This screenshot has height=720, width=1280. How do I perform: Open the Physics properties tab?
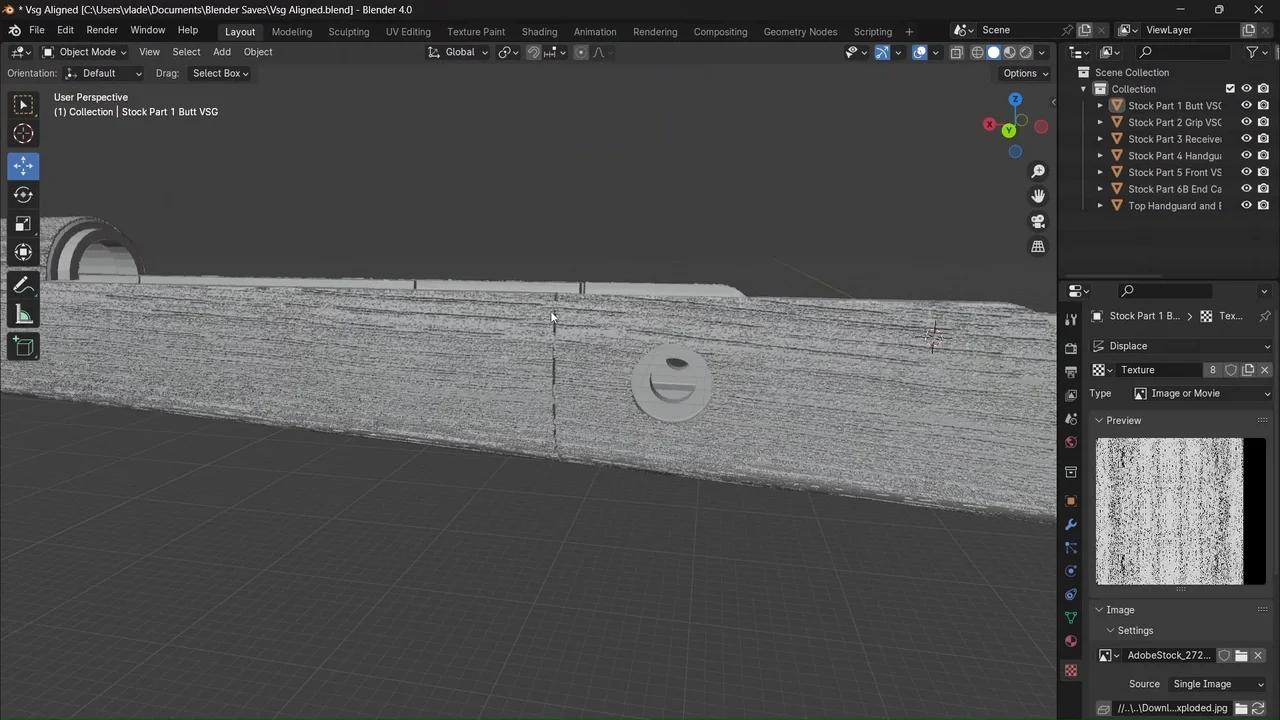point(1071,571)
